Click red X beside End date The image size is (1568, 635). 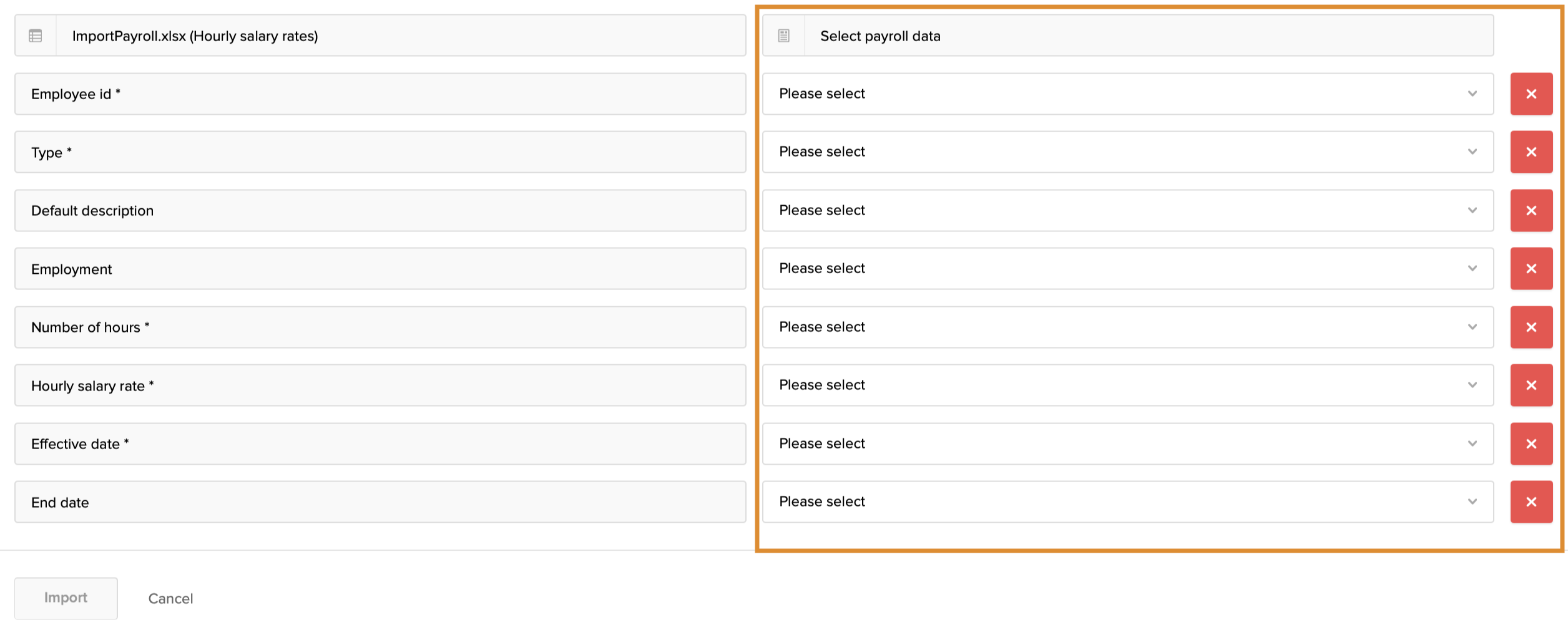(1531, 502)
